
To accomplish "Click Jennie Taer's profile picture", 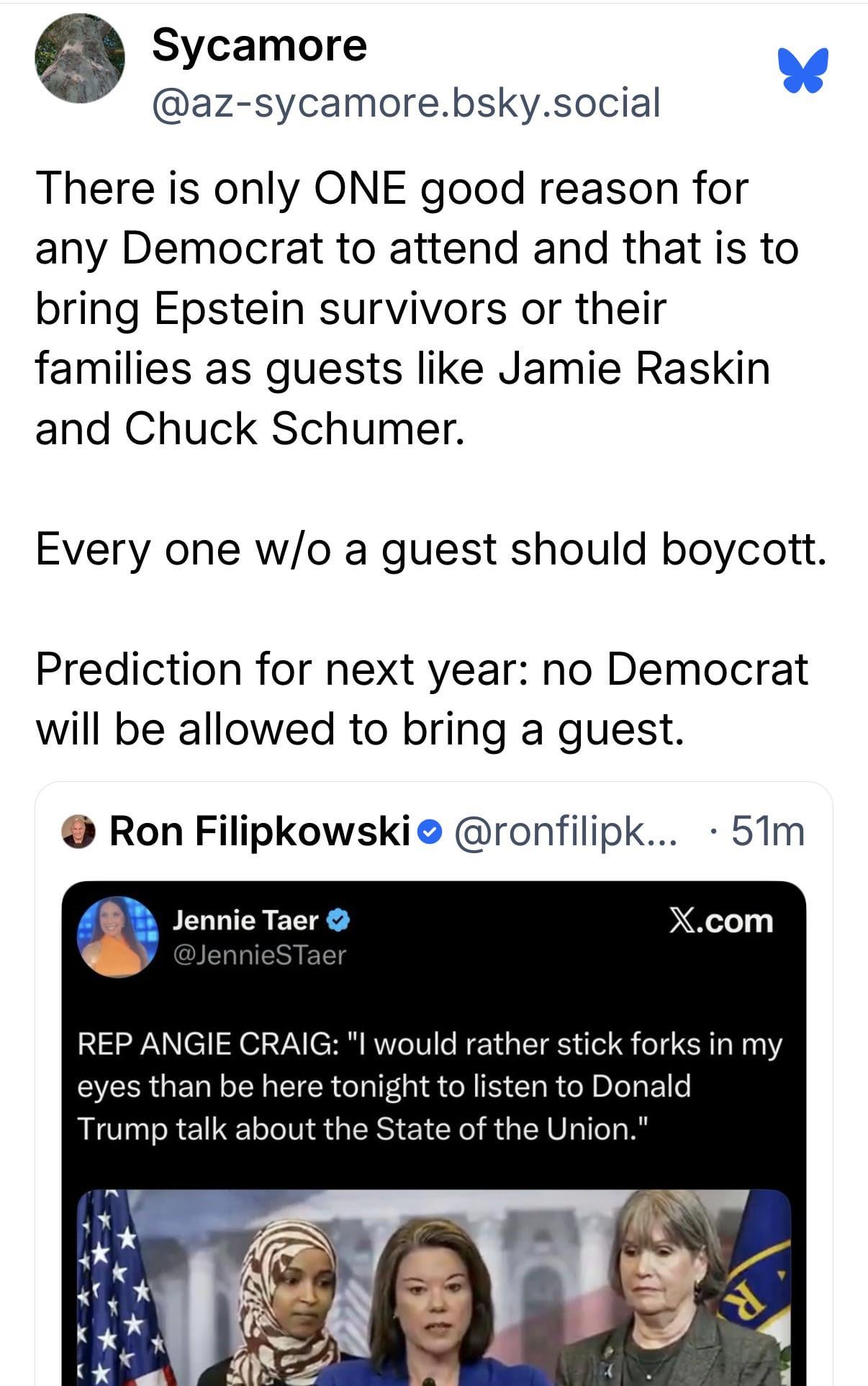I will pyautogui.click(x=117, y=936).
